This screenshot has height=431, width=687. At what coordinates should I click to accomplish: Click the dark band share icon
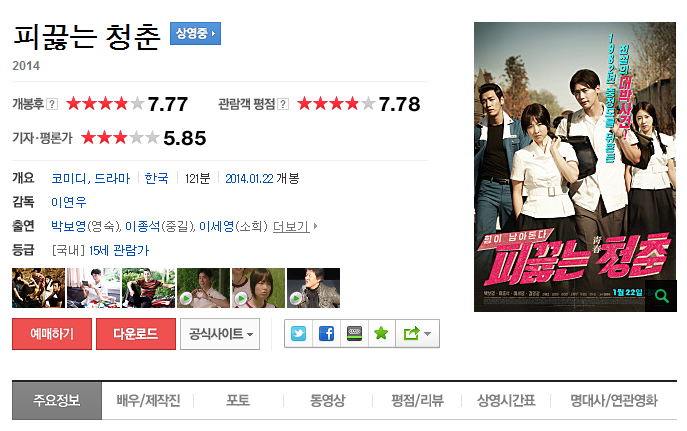[354, 334]
